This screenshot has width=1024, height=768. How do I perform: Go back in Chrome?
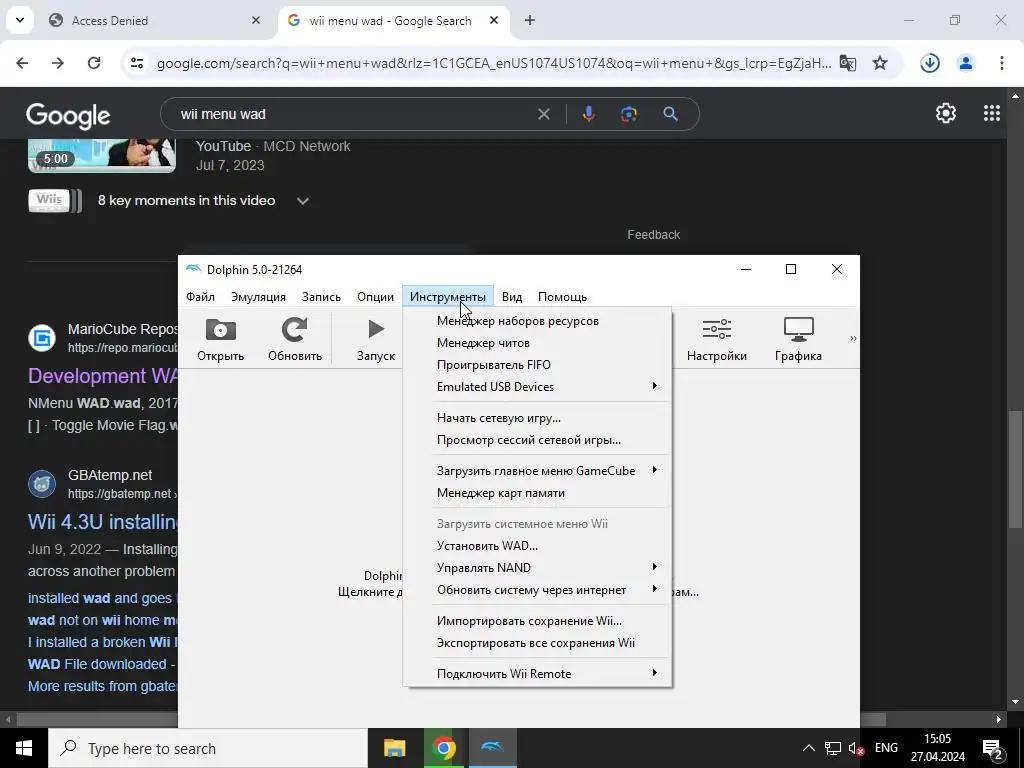click(22, 63)
